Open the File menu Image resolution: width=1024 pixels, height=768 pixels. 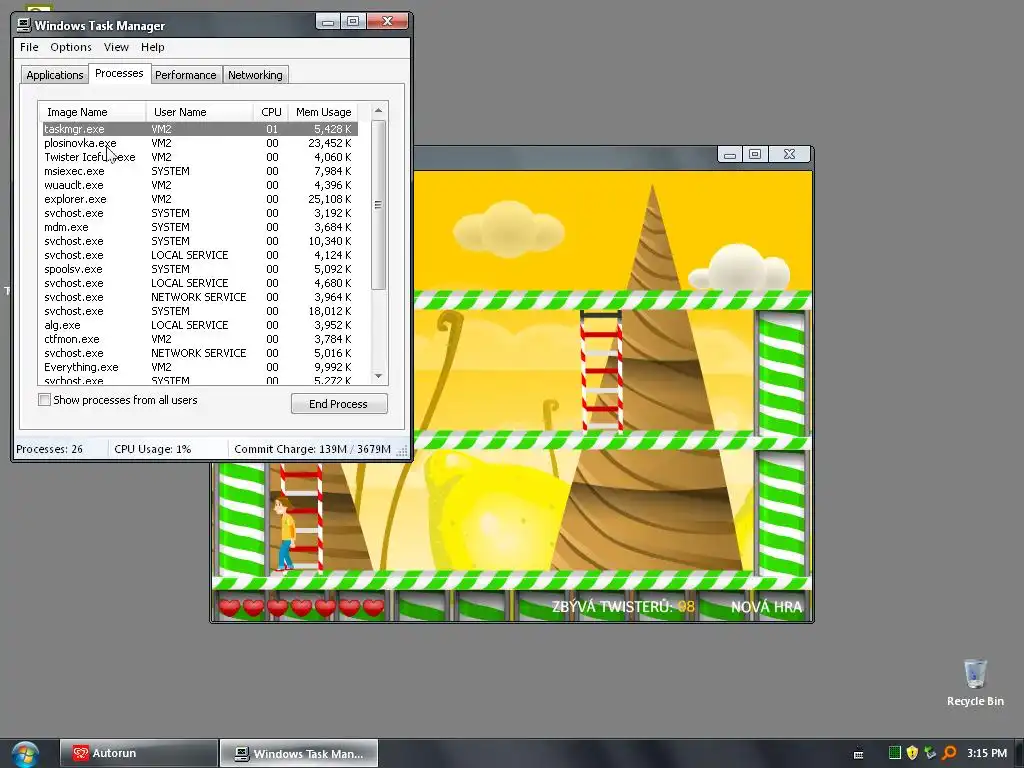click(29, 47)
